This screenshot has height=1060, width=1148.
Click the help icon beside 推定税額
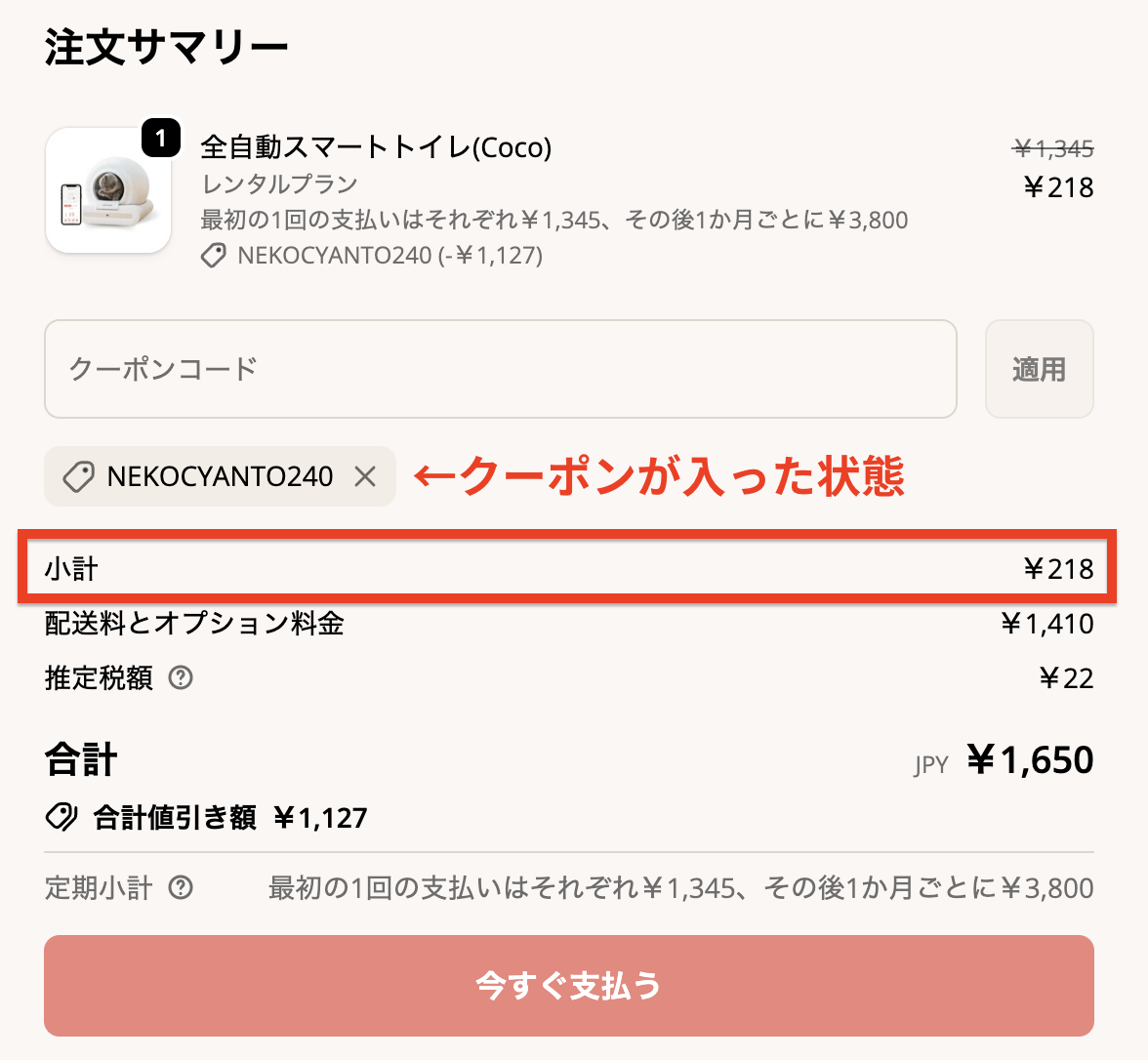(x=181, y=677)
